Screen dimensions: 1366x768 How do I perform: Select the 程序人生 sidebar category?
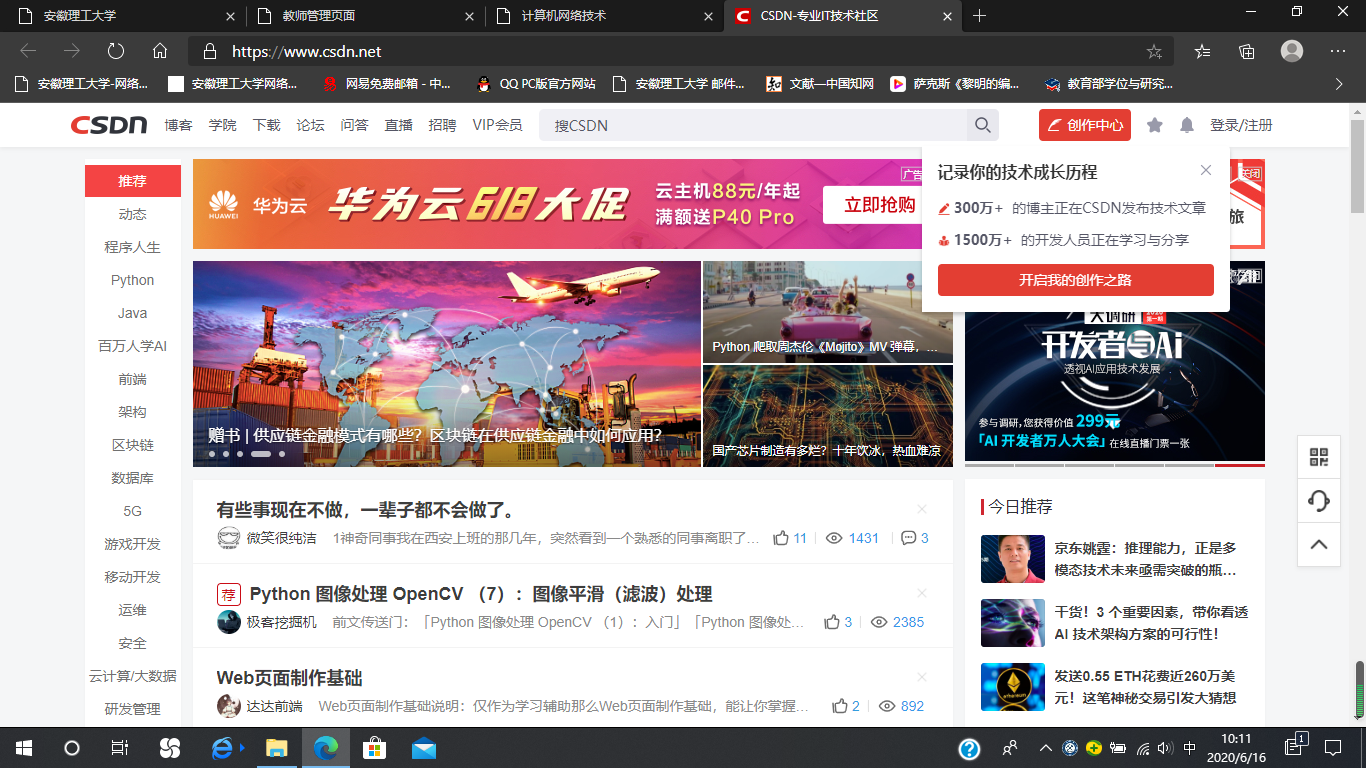point(133,247)
